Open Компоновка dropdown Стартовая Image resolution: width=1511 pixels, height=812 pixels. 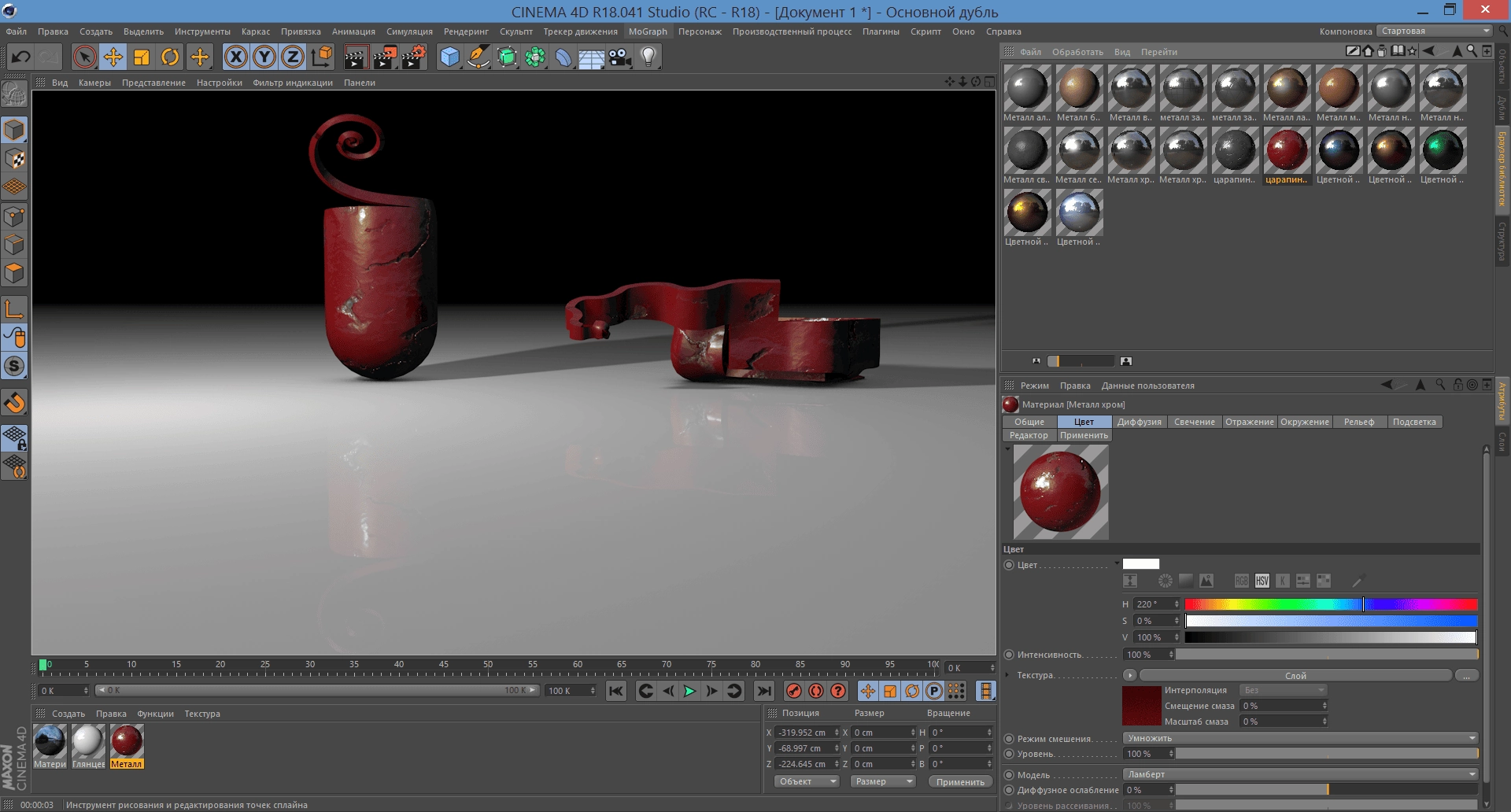[1434, 31]
